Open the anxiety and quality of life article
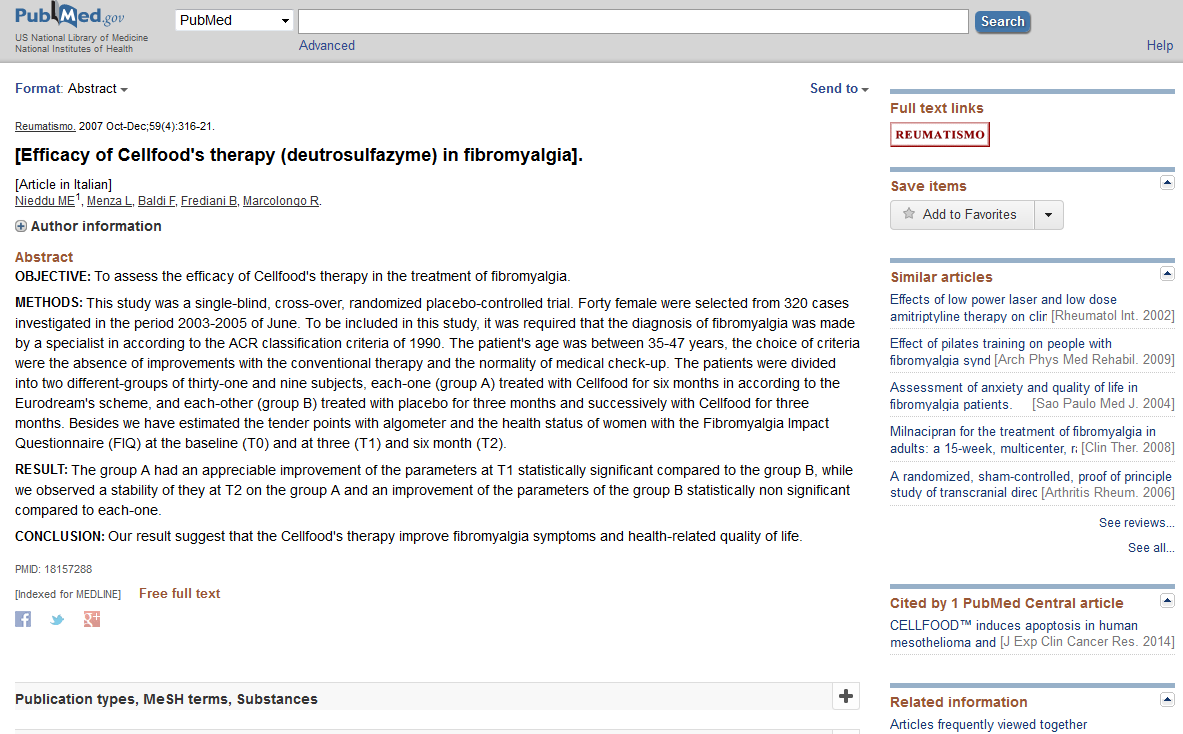 click(x=1014, y=395)
